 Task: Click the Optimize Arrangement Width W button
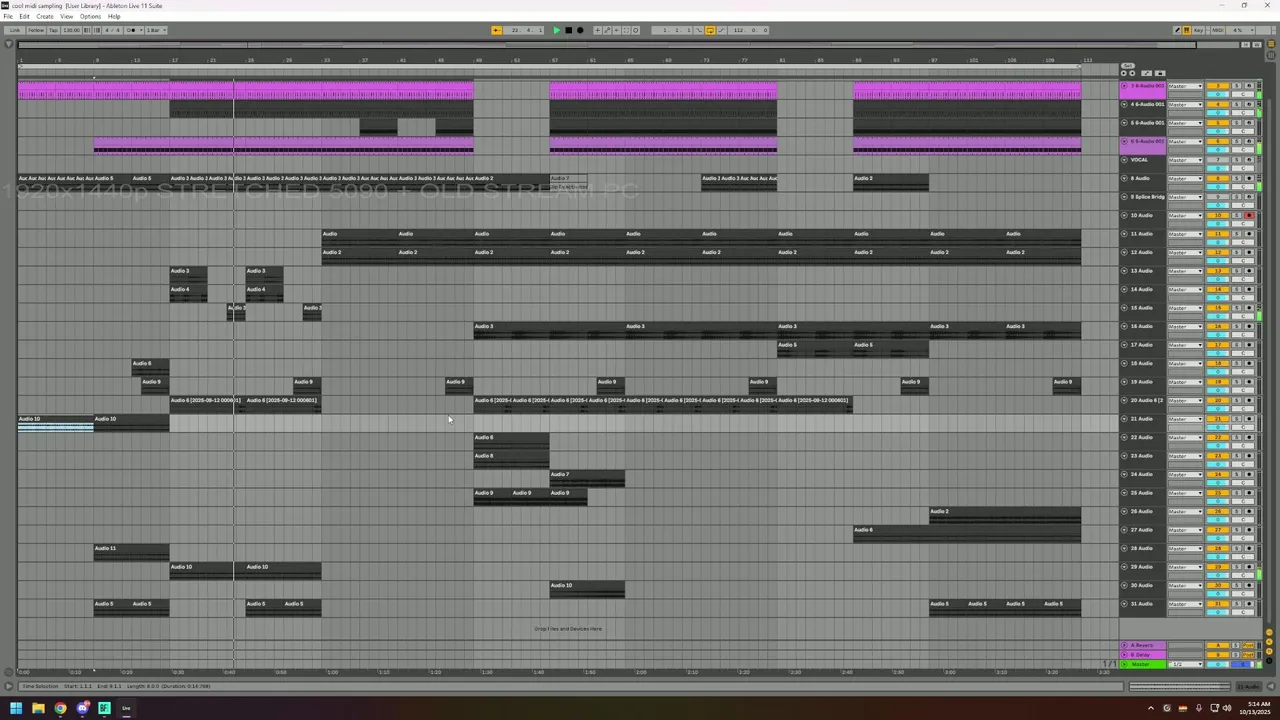[x=1257, y=45]
